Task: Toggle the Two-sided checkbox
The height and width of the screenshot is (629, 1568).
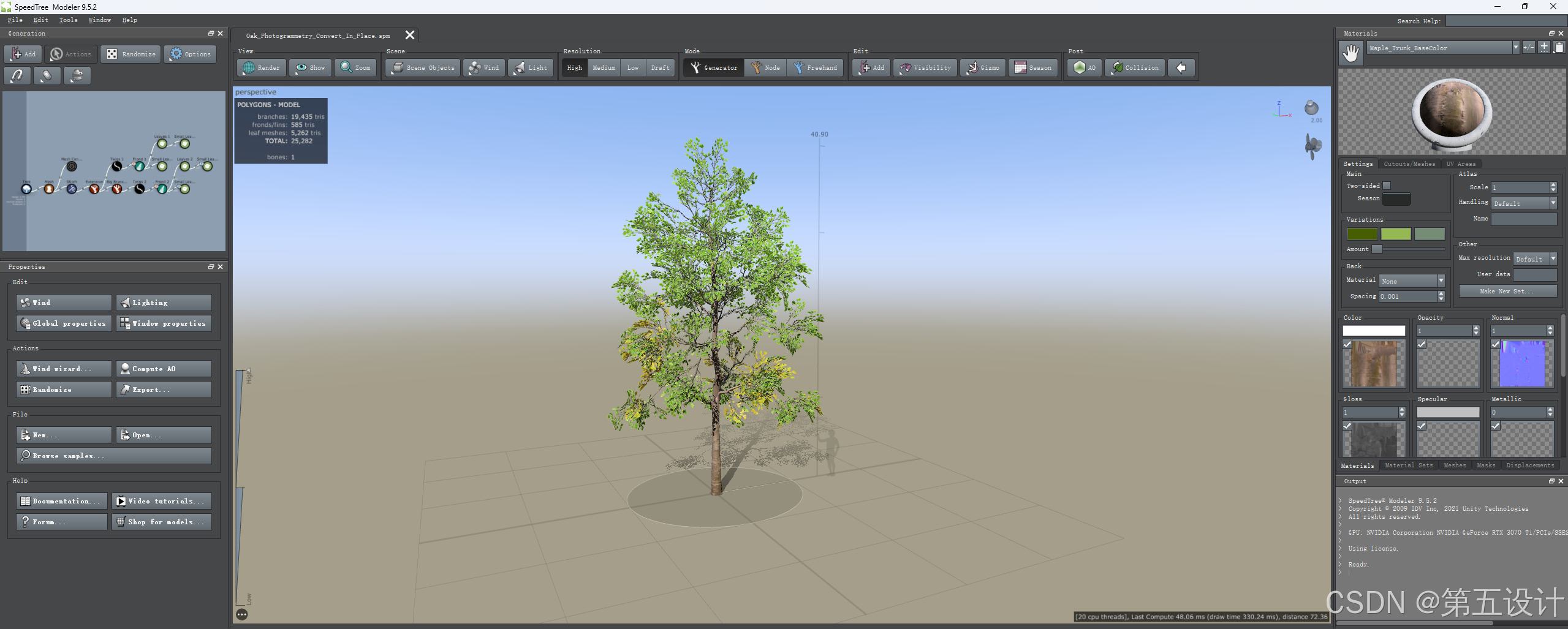Action: click(x=1387, y=186)
